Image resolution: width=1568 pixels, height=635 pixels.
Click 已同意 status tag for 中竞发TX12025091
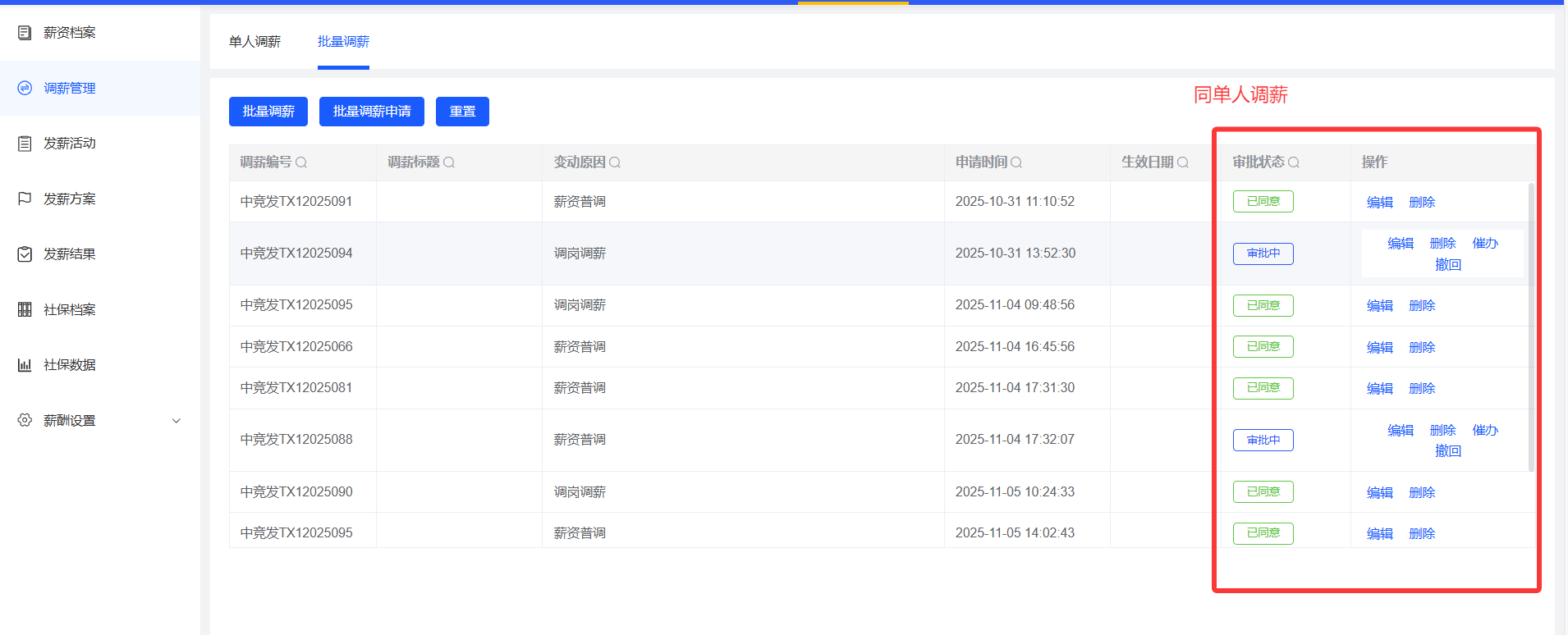coord(1263,202)
